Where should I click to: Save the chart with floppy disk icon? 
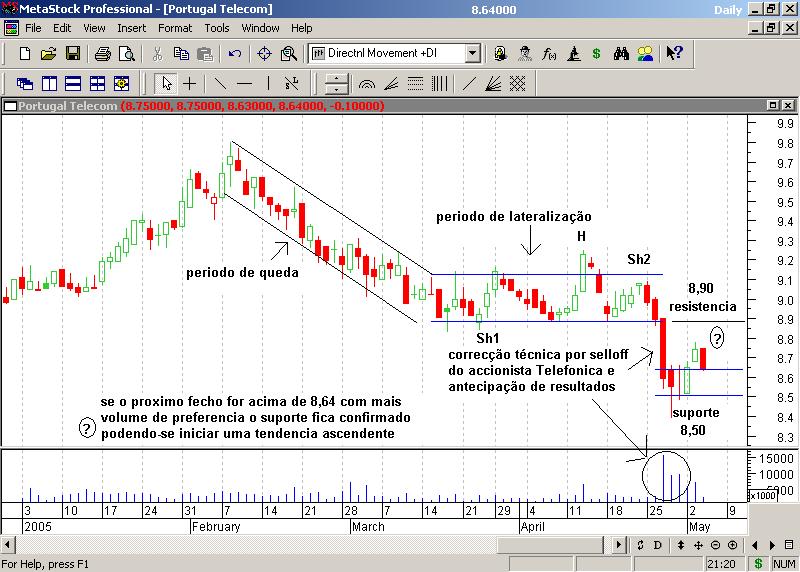click(x=73, y=54)
